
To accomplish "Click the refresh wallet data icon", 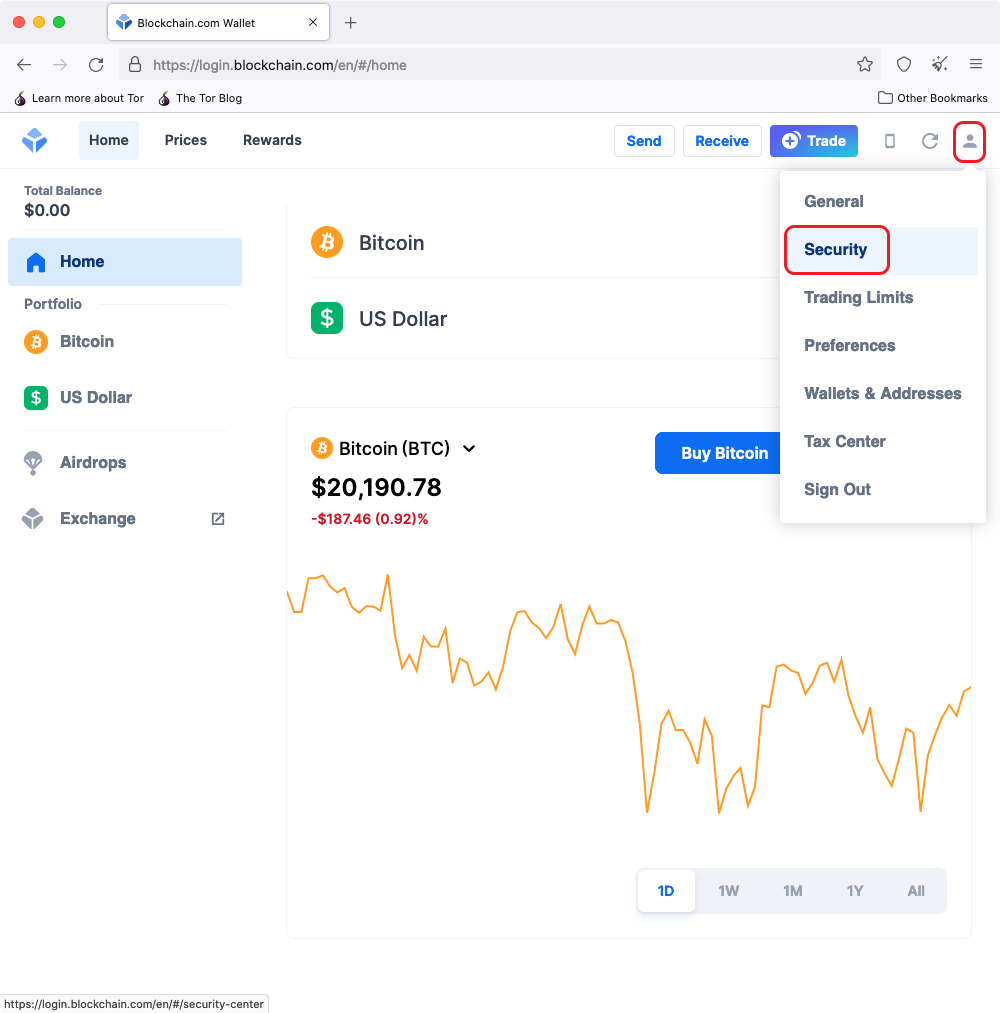I will (x=930, y=141).
